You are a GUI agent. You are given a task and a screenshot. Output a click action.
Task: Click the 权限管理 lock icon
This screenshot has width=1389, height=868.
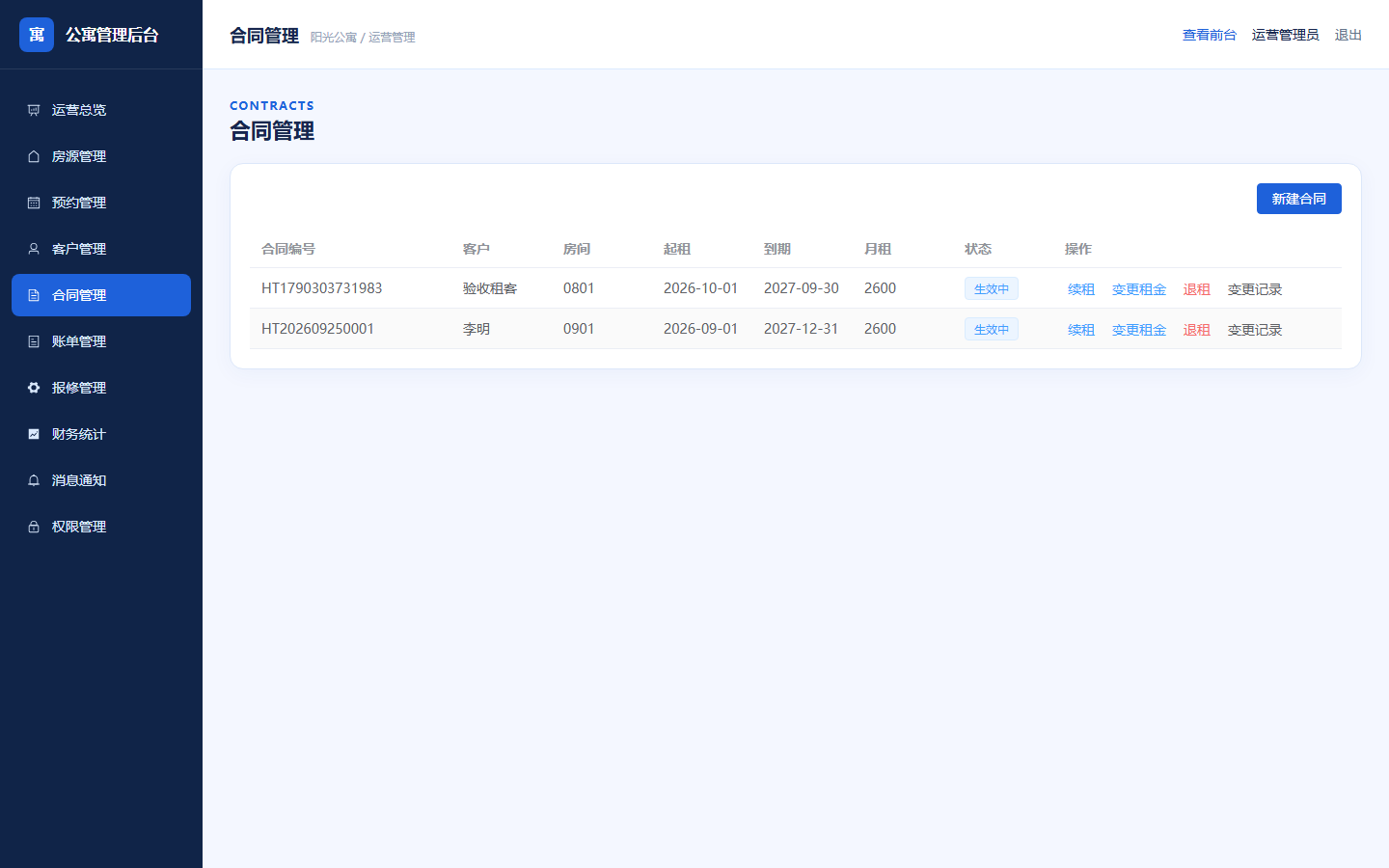pos(34,527)
